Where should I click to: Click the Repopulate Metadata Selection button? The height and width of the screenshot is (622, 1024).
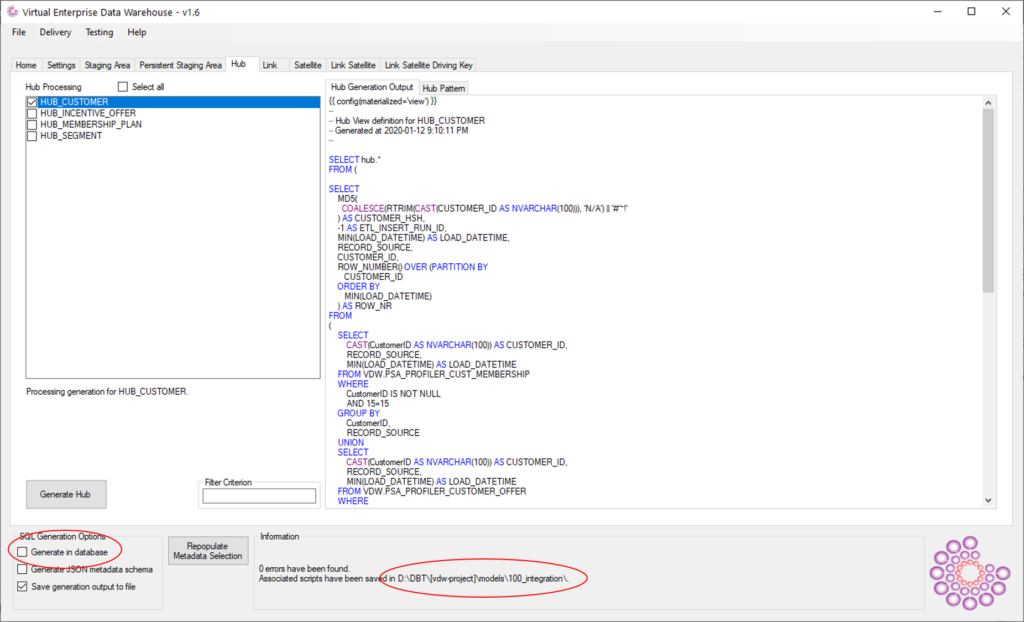point(208,548)
